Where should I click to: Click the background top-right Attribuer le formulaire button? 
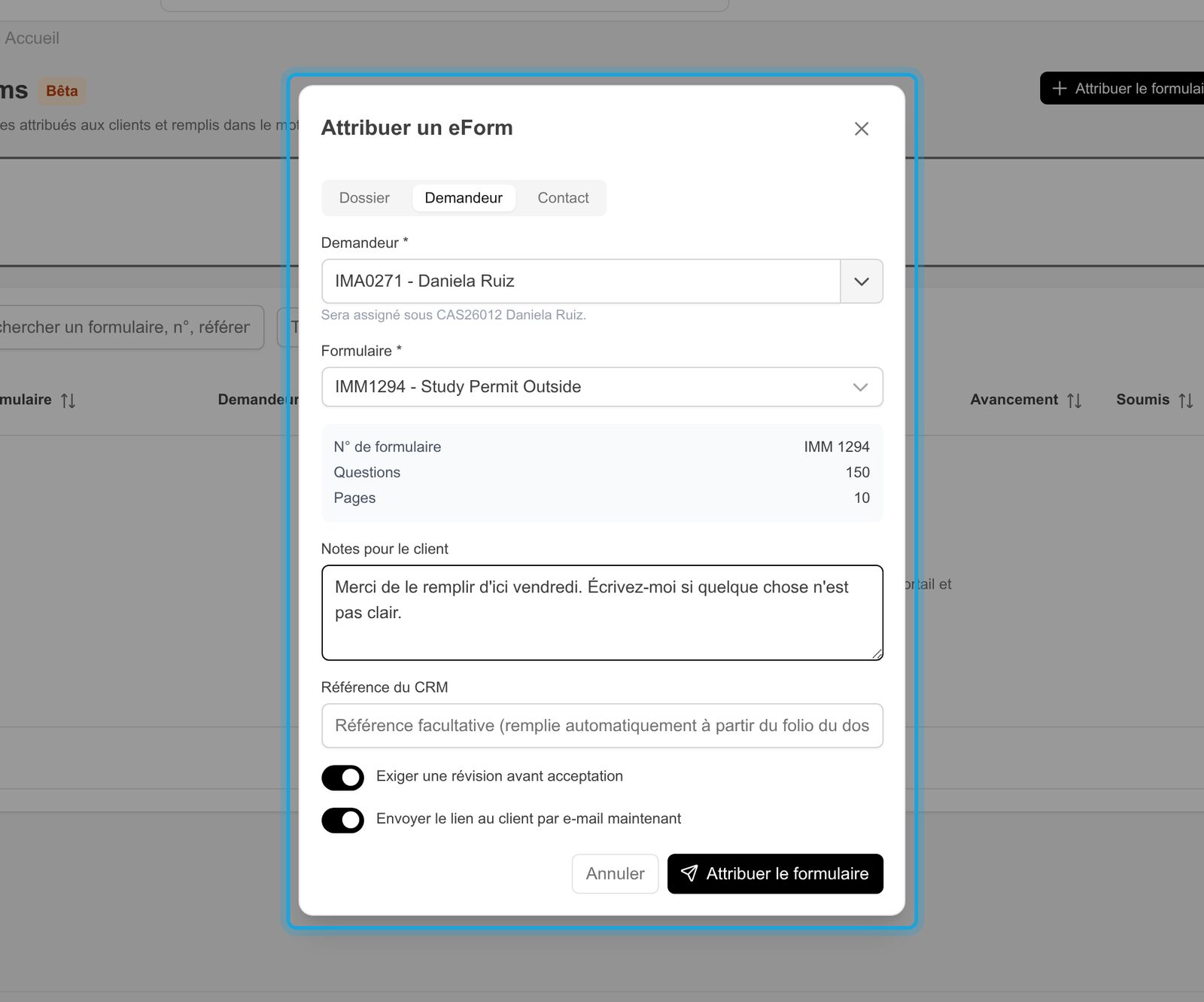[1122, 89]
